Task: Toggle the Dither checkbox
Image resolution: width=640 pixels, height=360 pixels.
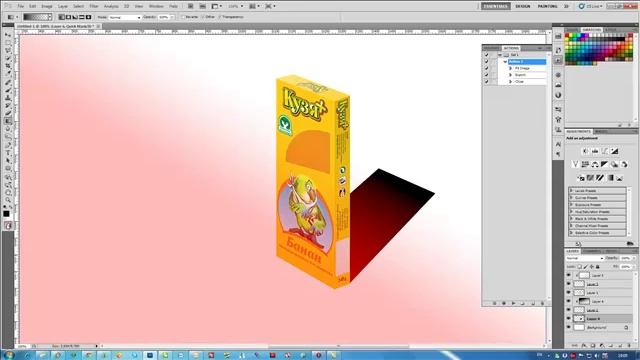Action: point(203,17)
